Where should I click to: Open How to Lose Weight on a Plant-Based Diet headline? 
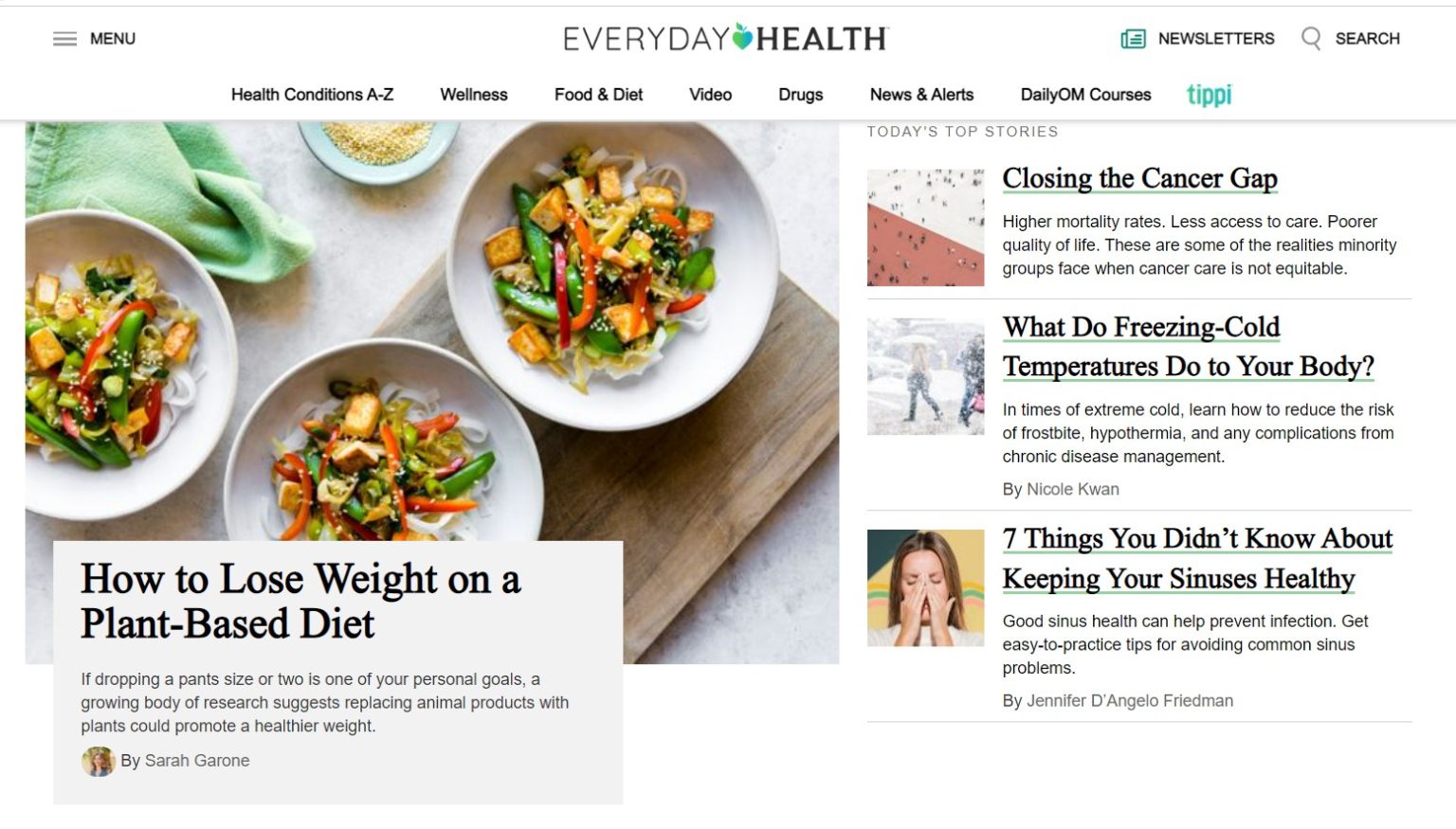300,601
